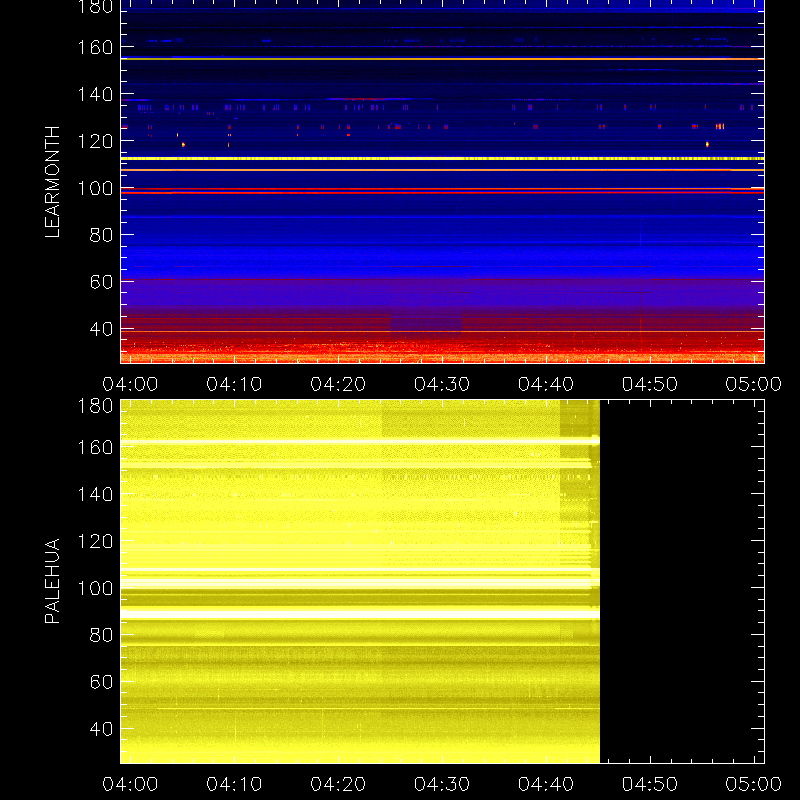The image size is (800, 800).
Task: Select the 100 tick label on Learmonth plot
Action: pos(95,188)
